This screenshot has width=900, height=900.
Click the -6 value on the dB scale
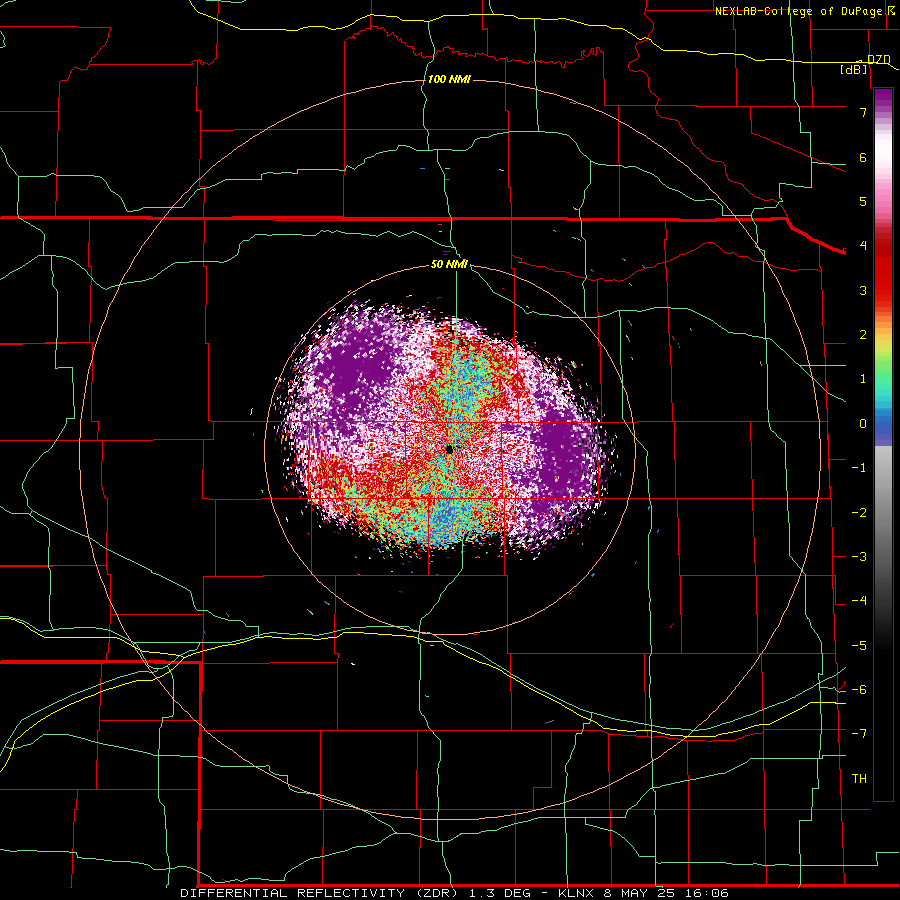[x=859, y=690]
